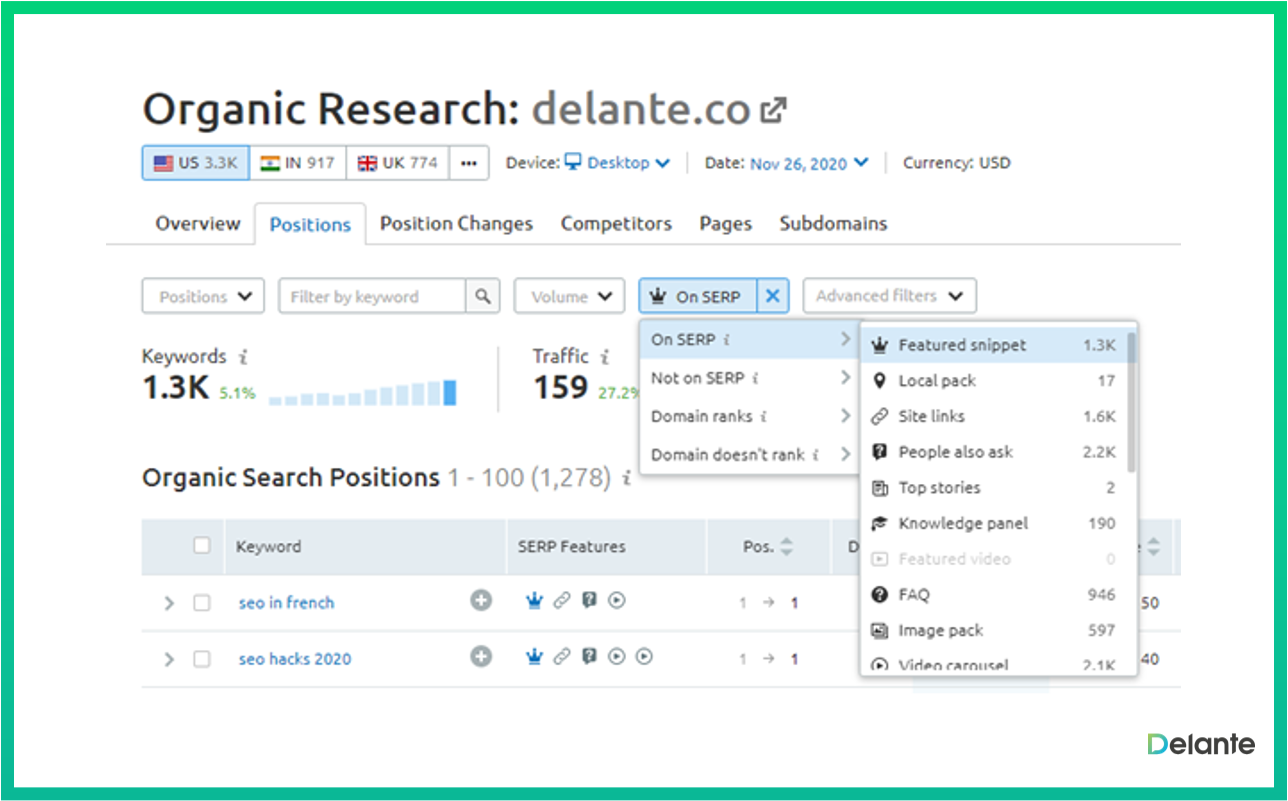Open the Device Desktop dropdown
1288x801 pixels.
click(x=617, y=163)
